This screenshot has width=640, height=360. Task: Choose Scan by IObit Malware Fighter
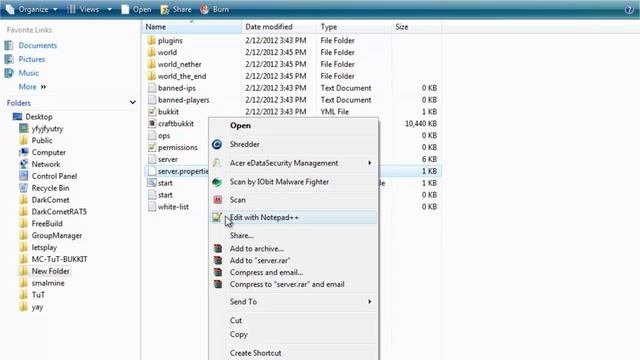[x=293, y=182]
